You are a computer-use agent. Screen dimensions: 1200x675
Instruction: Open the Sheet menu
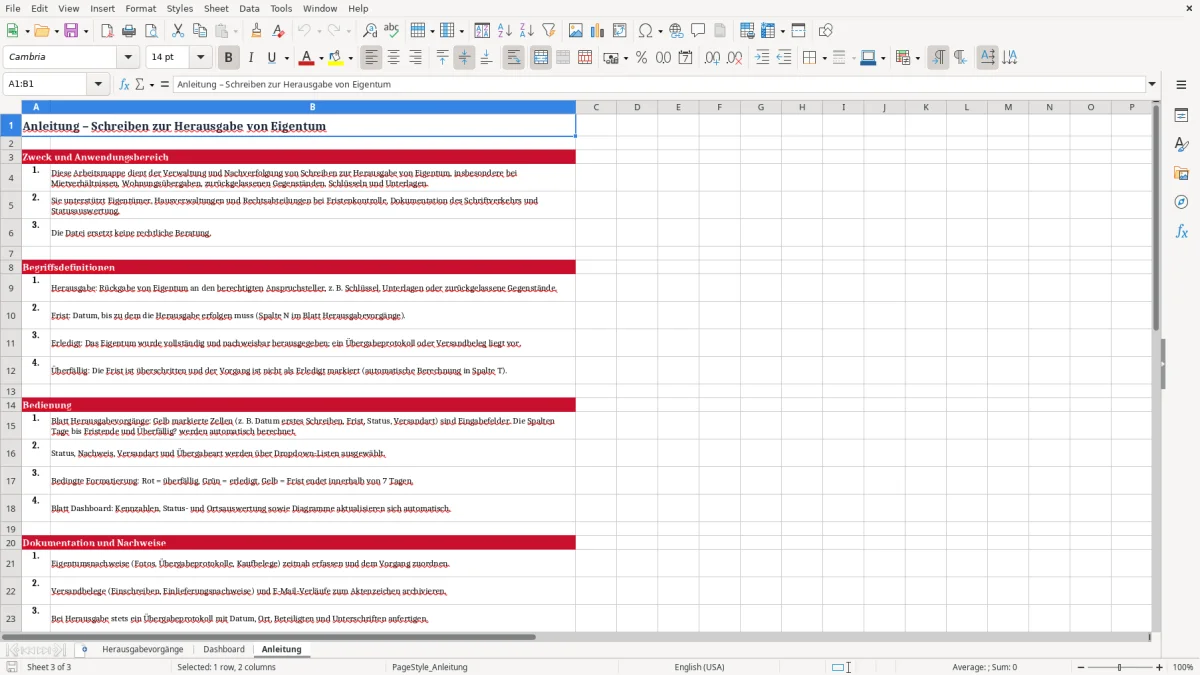[216, 8]
